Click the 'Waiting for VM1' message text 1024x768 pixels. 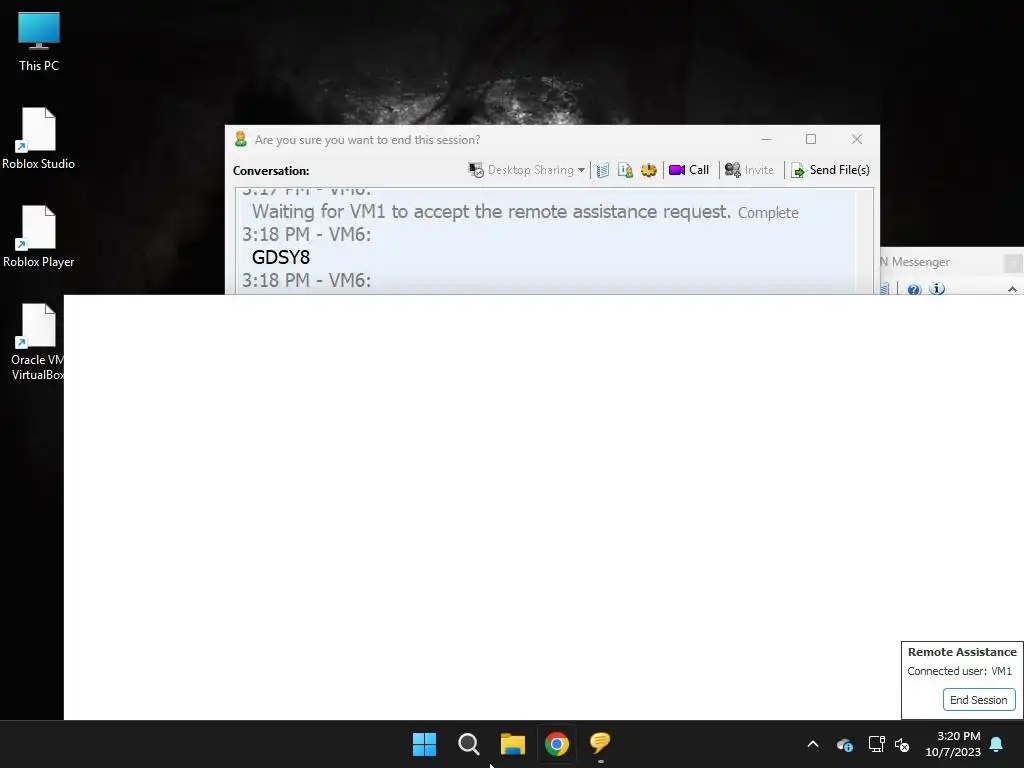(x=491, y=212)
